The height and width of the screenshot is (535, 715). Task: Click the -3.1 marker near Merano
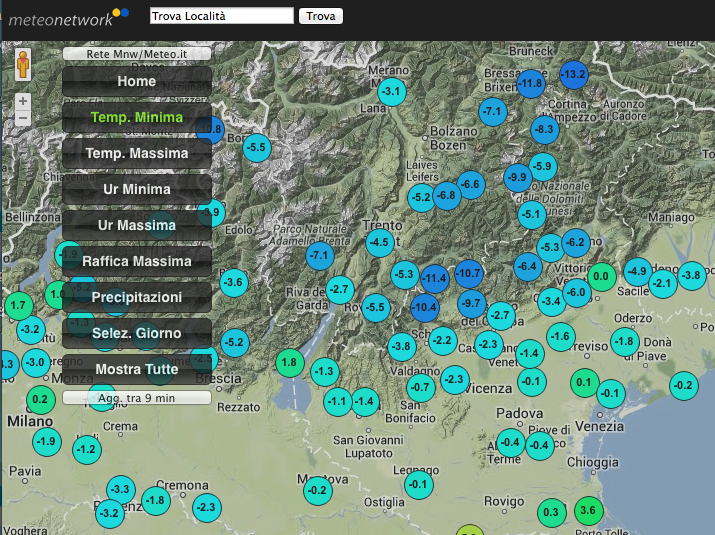[x=392, y=92]
